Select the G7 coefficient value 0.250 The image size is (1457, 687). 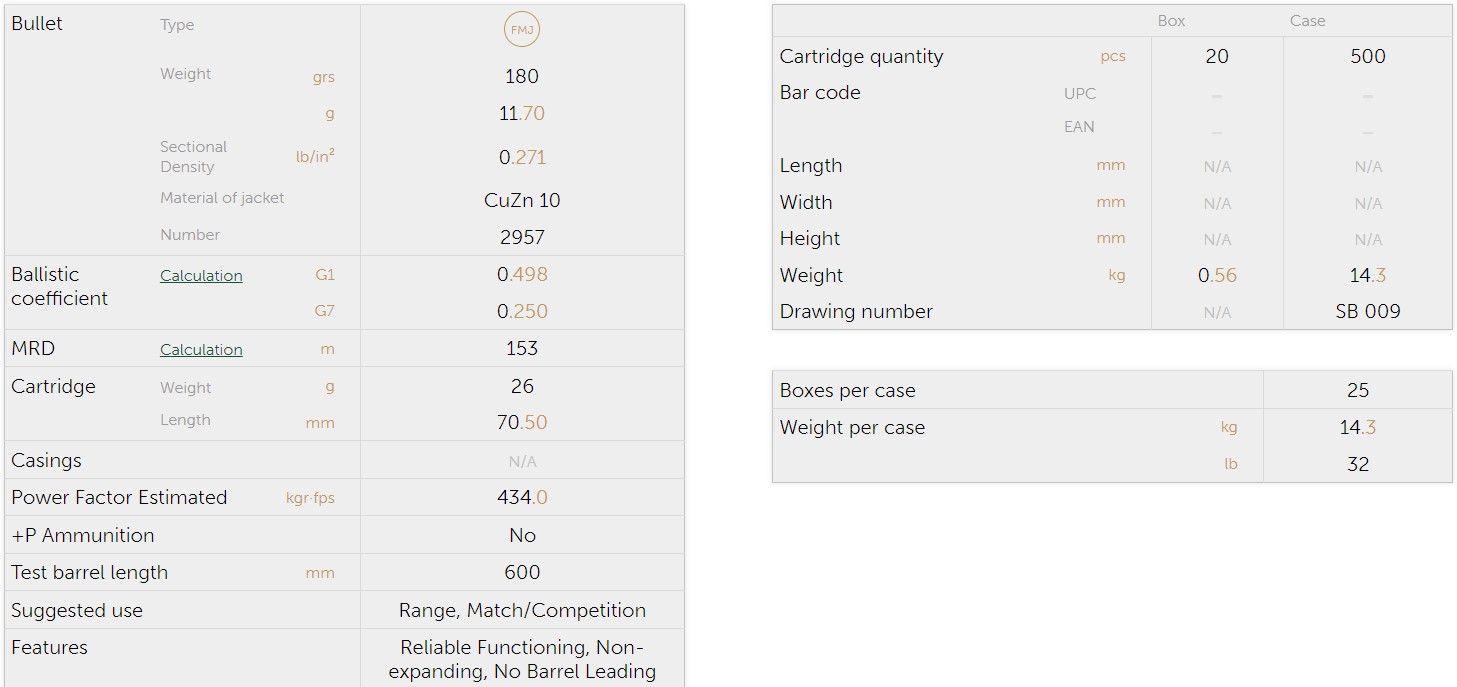point(522,311)
